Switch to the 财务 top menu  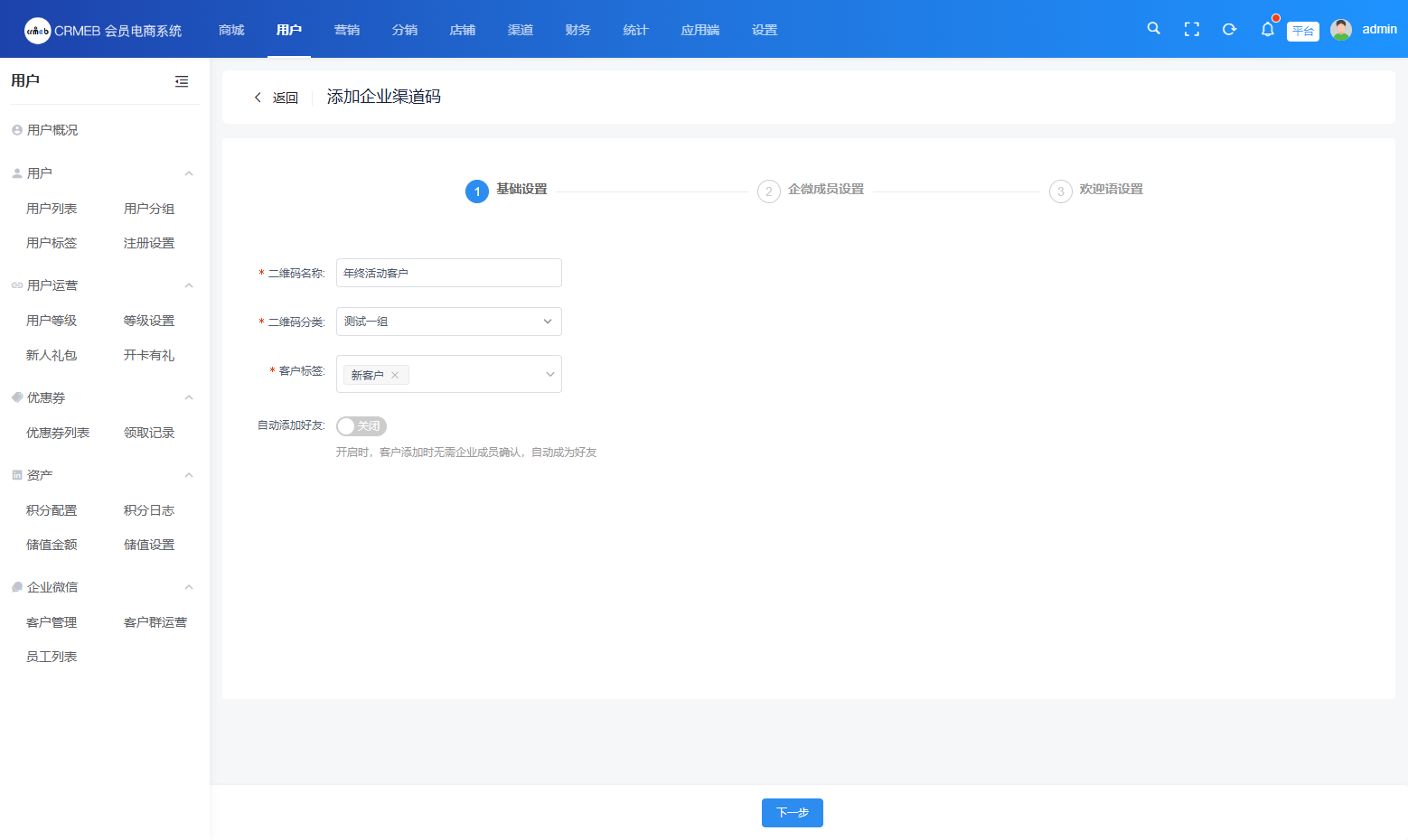[x=578, y=30]
